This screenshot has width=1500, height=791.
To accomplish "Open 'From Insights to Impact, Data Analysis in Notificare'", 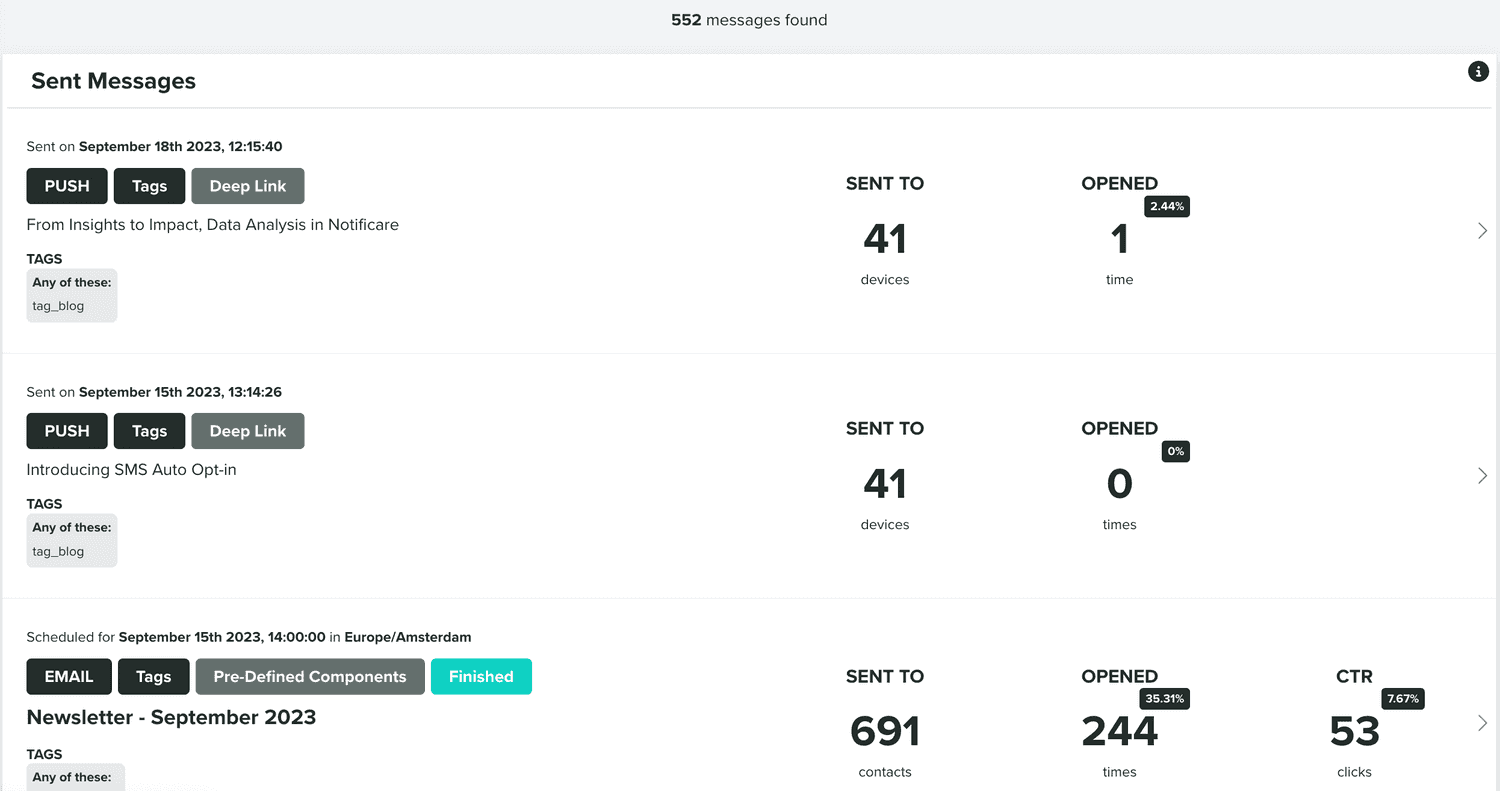I will [213, 225].
